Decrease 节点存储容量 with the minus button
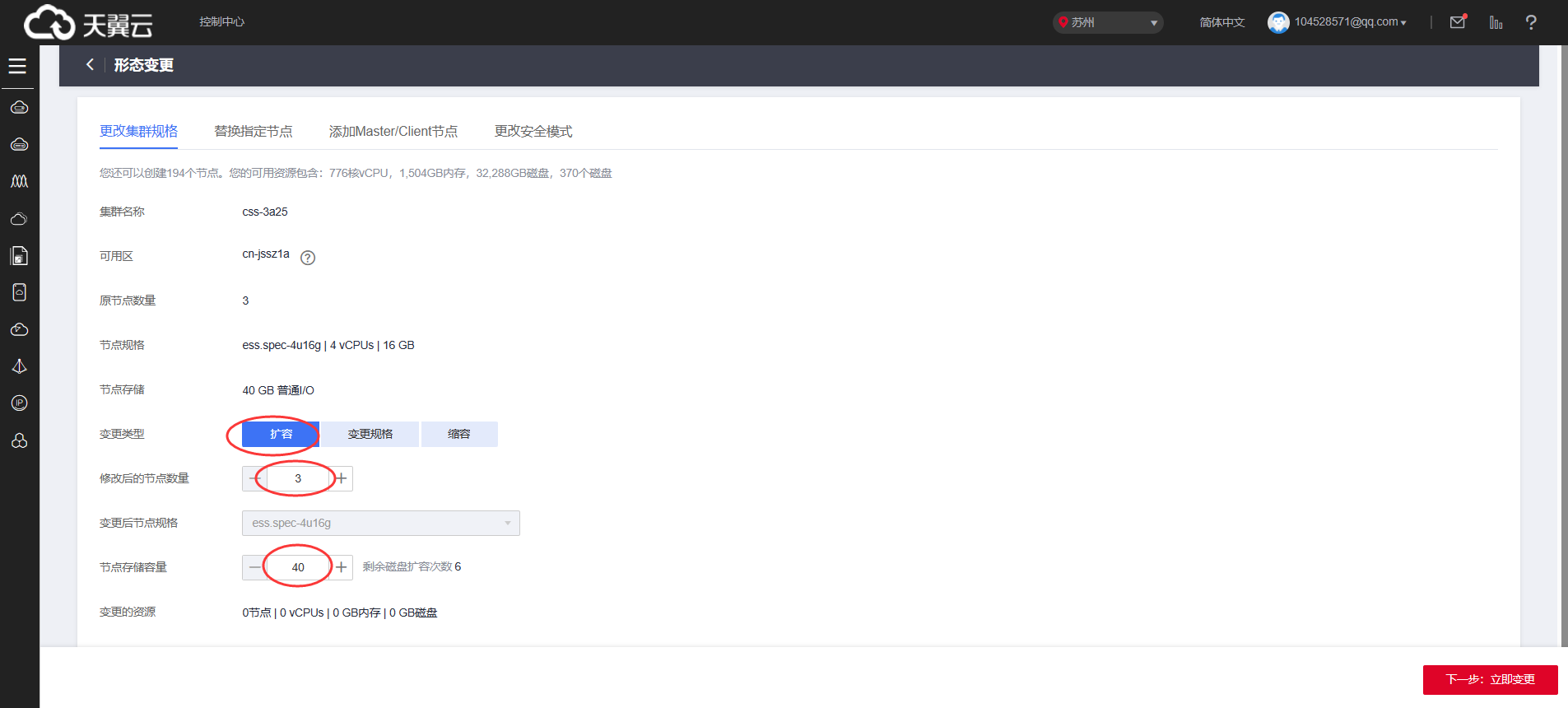 [254, 567]
